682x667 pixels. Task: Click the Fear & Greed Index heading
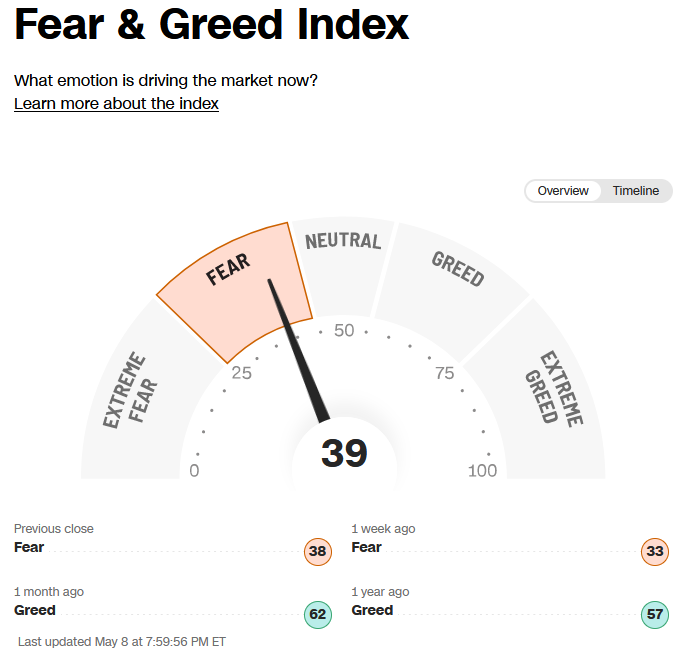pos(211,24)
